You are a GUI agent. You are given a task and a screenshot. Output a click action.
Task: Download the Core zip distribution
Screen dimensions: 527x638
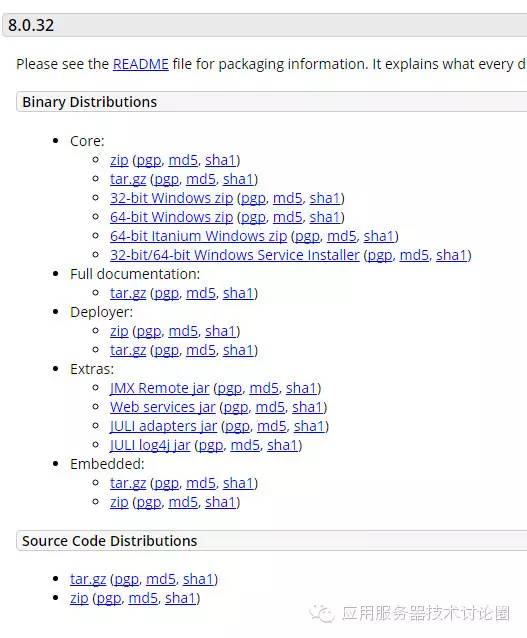pos(119,160)
